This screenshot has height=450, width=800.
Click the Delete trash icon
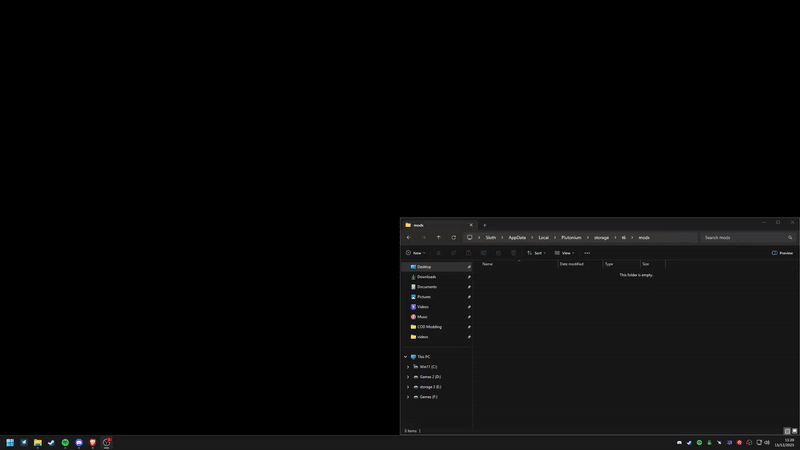coord(514,253)
